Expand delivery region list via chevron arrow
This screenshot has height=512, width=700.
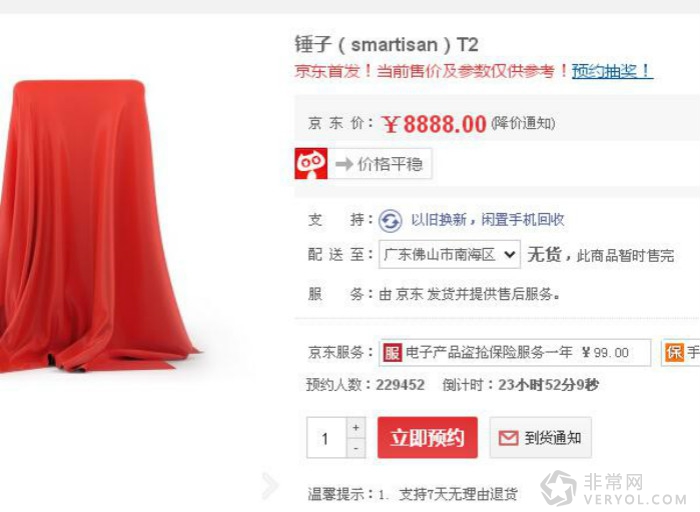pos(509,254)
